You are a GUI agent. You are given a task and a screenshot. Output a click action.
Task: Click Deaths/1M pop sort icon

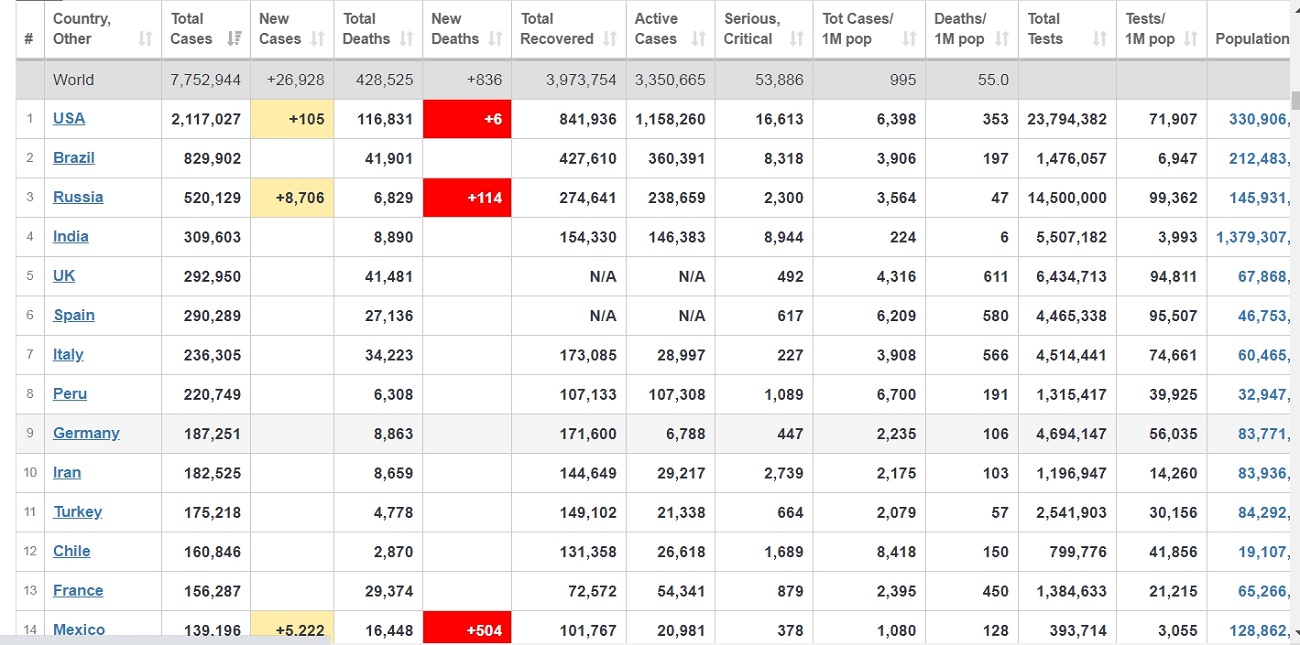pos(1002,39)
